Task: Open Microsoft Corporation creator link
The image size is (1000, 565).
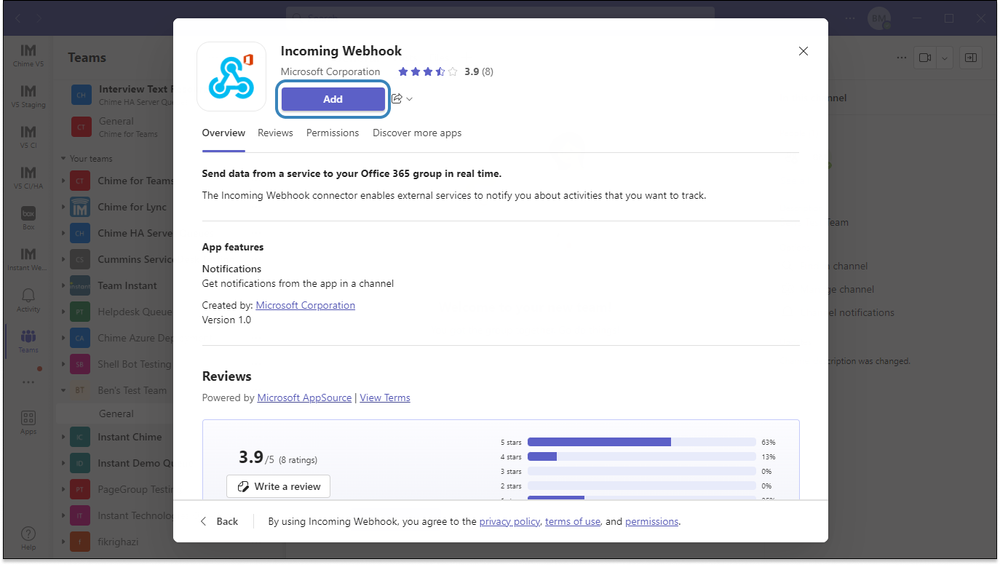Action: [x=305, y=305]
